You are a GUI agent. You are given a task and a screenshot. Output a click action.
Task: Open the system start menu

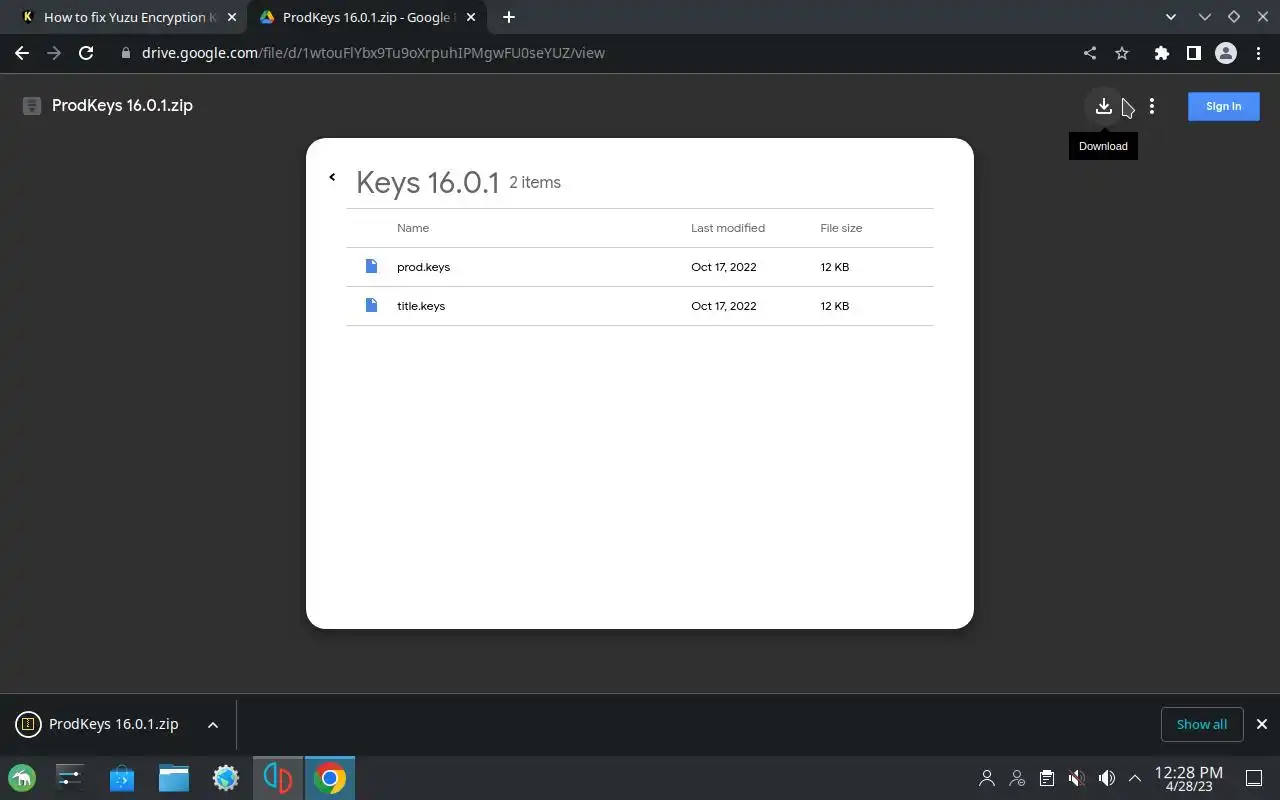pos(22,777)
